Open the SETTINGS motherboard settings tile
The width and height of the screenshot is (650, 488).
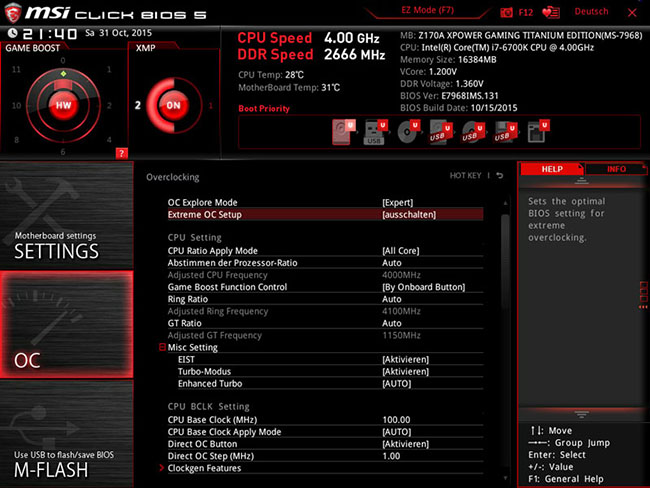(67, 216)
